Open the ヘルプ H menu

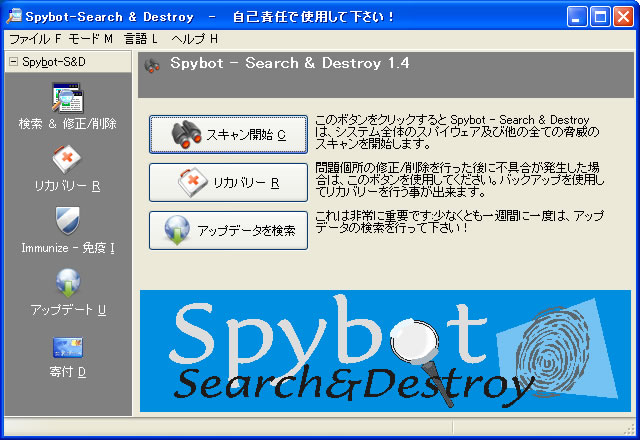tap(195, 39)
